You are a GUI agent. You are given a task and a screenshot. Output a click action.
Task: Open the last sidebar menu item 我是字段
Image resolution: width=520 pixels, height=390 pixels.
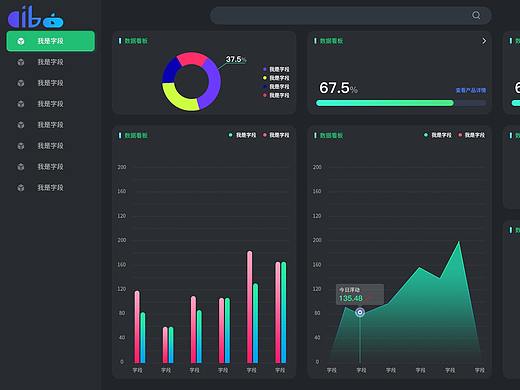point(50,188)
